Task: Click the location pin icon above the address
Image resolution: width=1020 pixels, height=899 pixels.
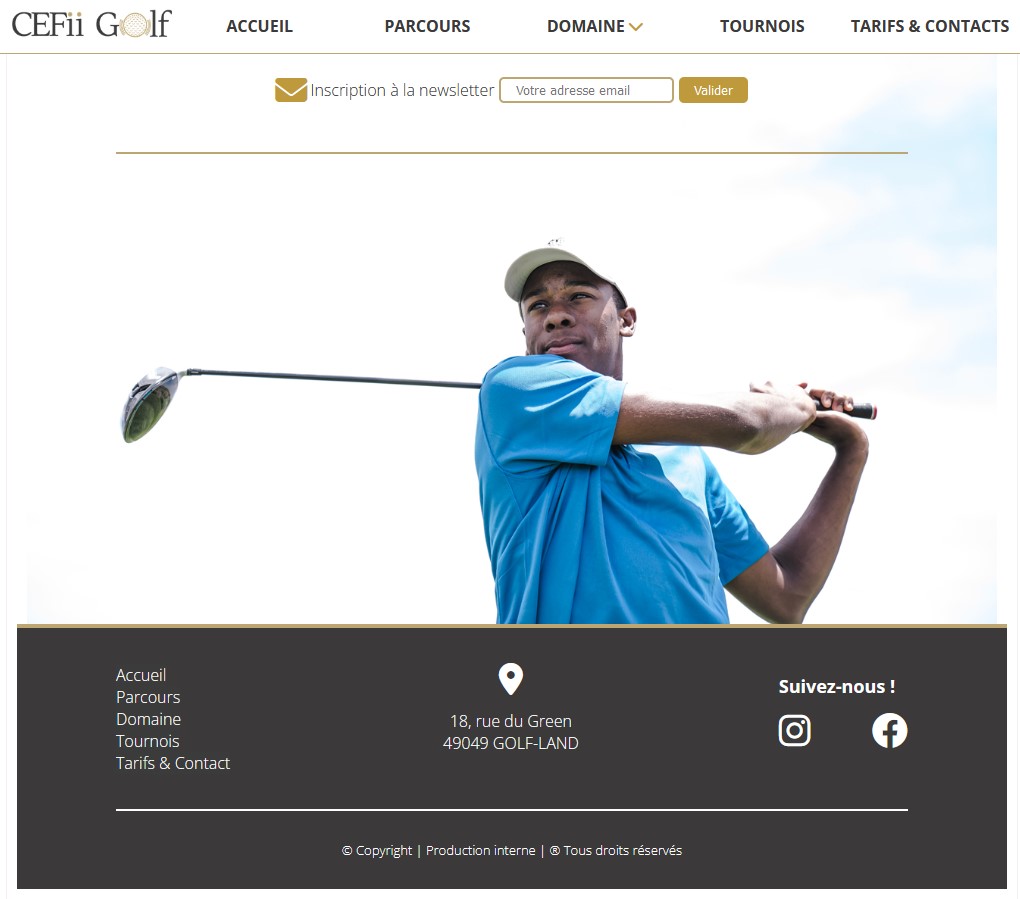Action: point(511,679)
